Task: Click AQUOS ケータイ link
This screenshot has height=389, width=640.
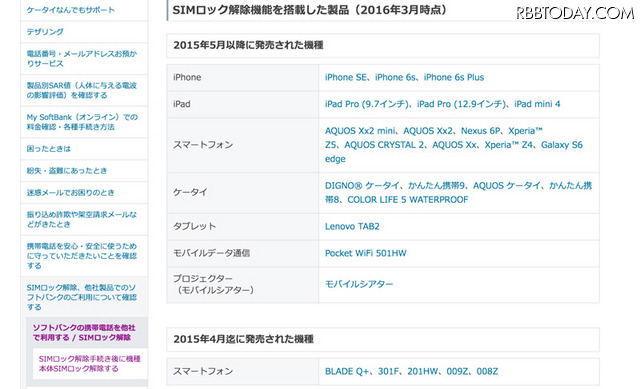Action: tap(507, 186)
